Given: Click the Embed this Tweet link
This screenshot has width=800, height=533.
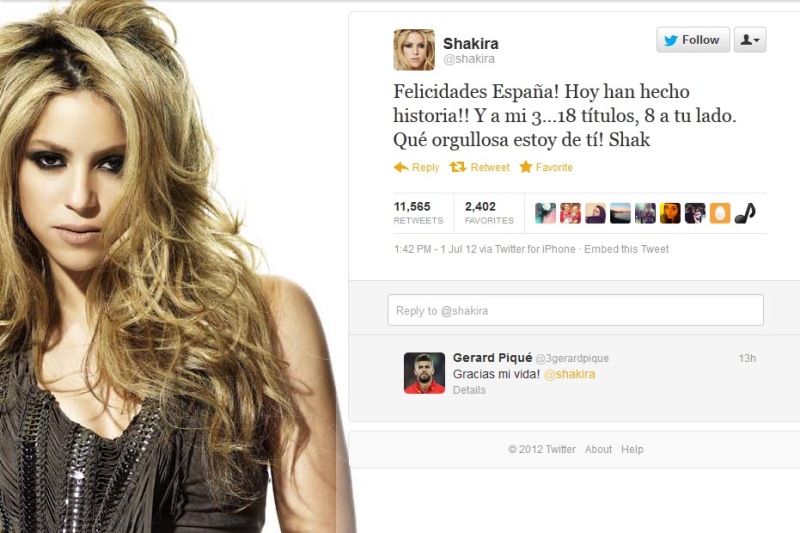Looking at the screenshot, I should tap(626, 249).
